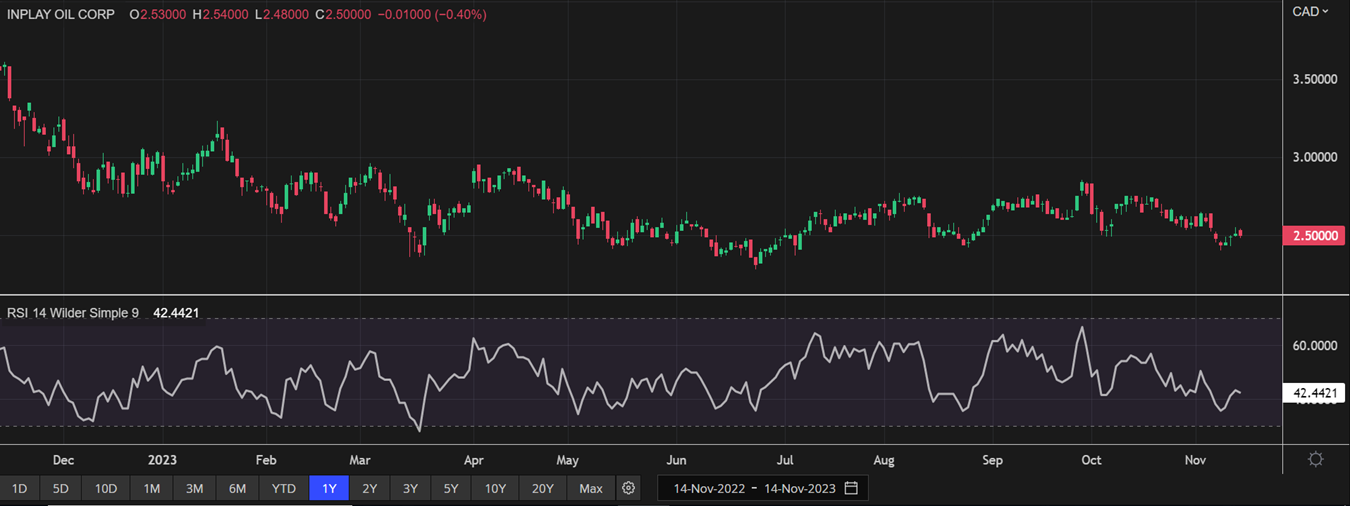Viewport: 1350px width, 506px height.
Task: Select the 10D time range
Action: pos(106,488)
